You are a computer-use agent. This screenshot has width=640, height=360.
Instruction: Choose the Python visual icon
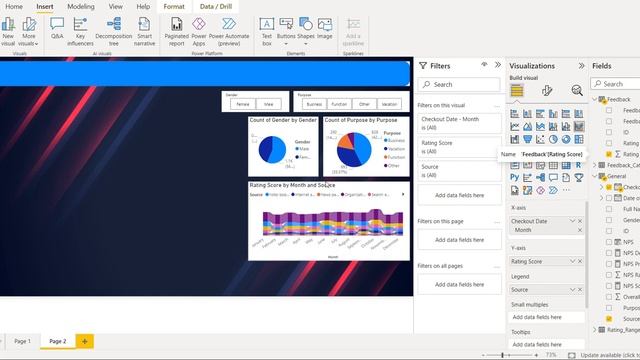tap(515, 178)
